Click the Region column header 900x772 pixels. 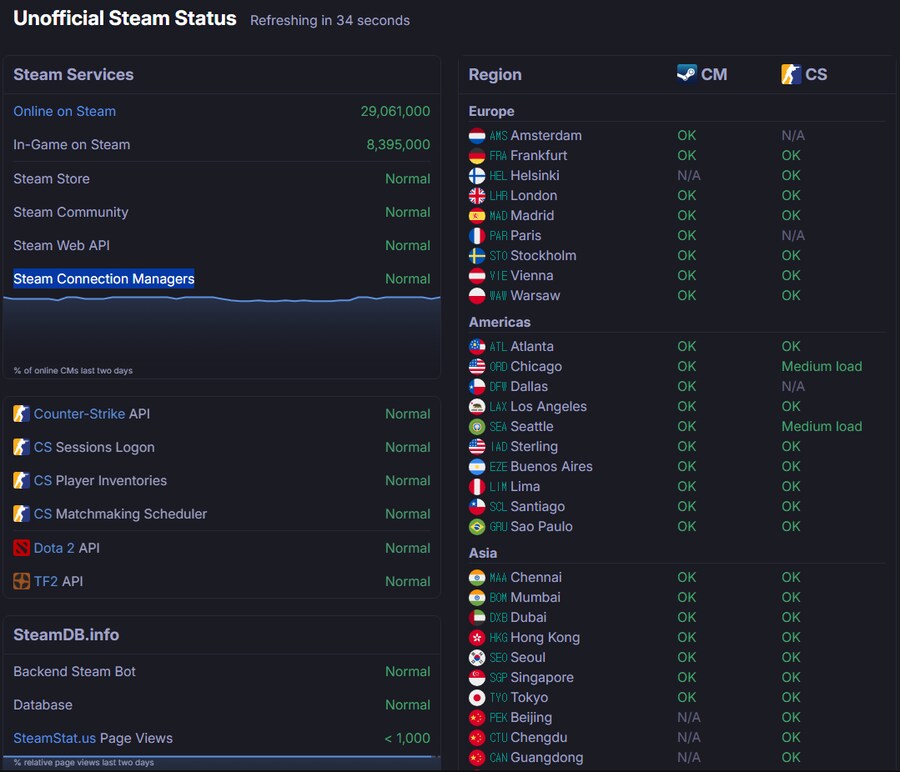point(495,74)
